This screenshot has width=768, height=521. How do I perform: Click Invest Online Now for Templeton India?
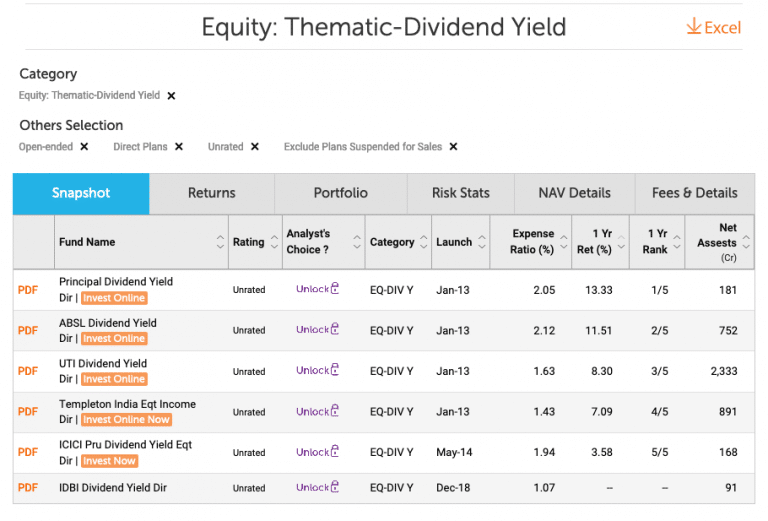[126, 420]
